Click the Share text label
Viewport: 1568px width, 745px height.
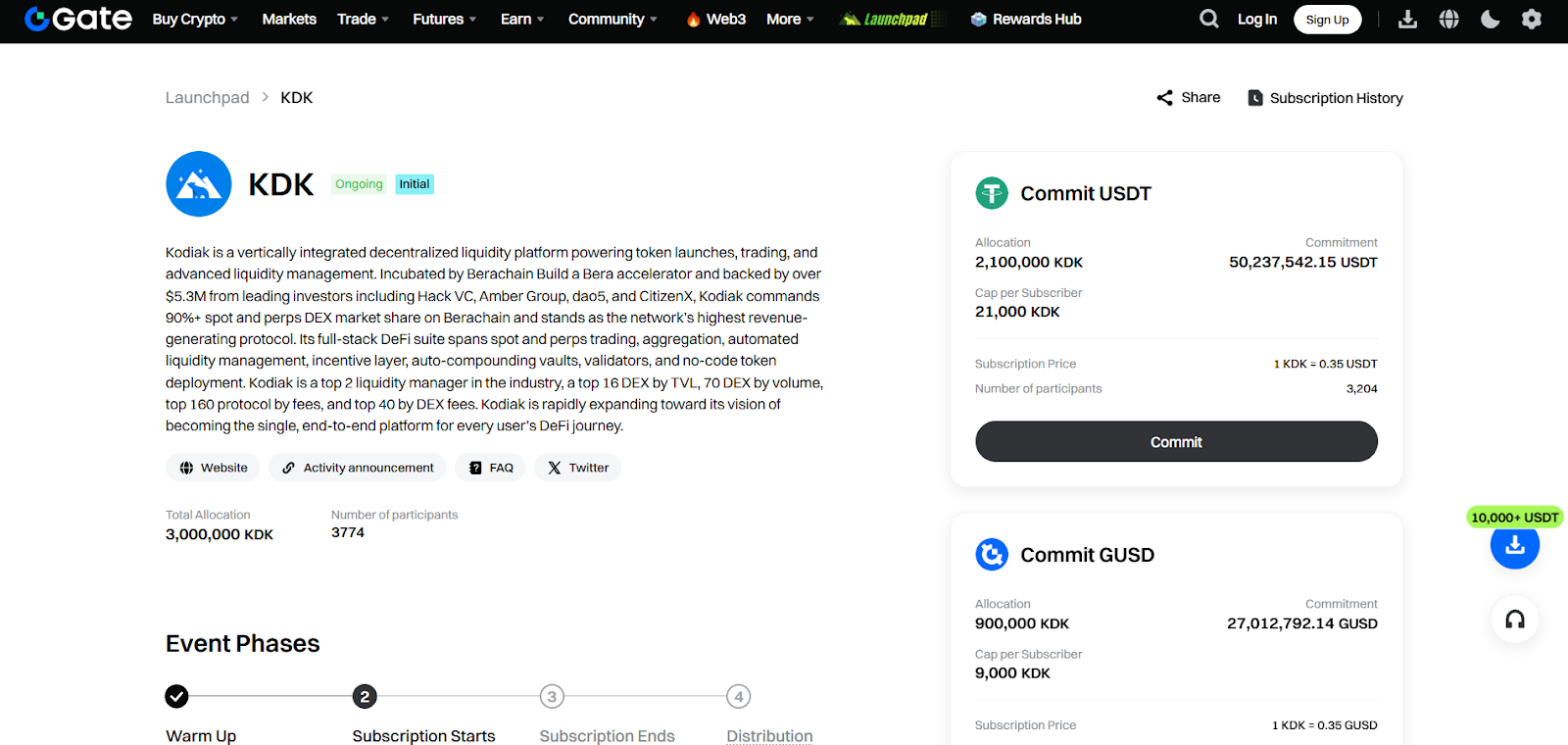coord(1200,97)
